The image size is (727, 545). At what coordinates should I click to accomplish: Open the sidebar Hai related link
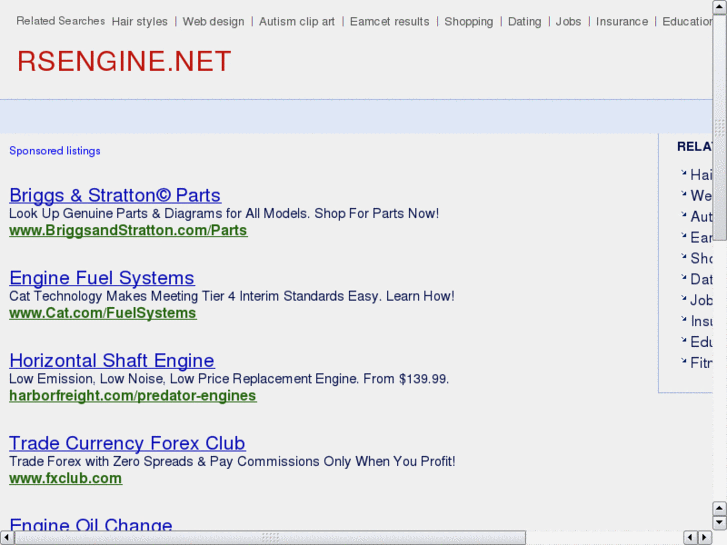coord(701,175)
